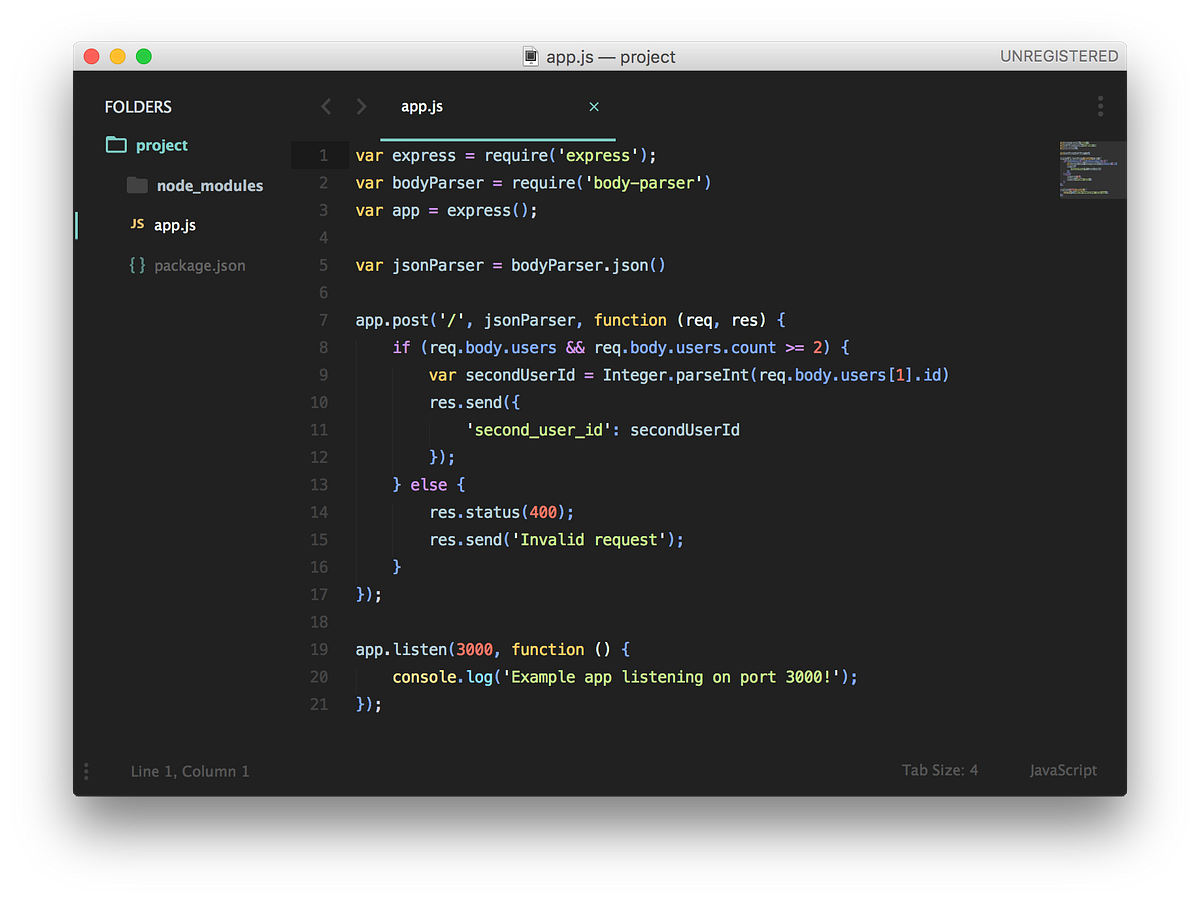Click the 'second_user_id' string
Viewport: 1200px width, 901px height.
click(539, 430)
